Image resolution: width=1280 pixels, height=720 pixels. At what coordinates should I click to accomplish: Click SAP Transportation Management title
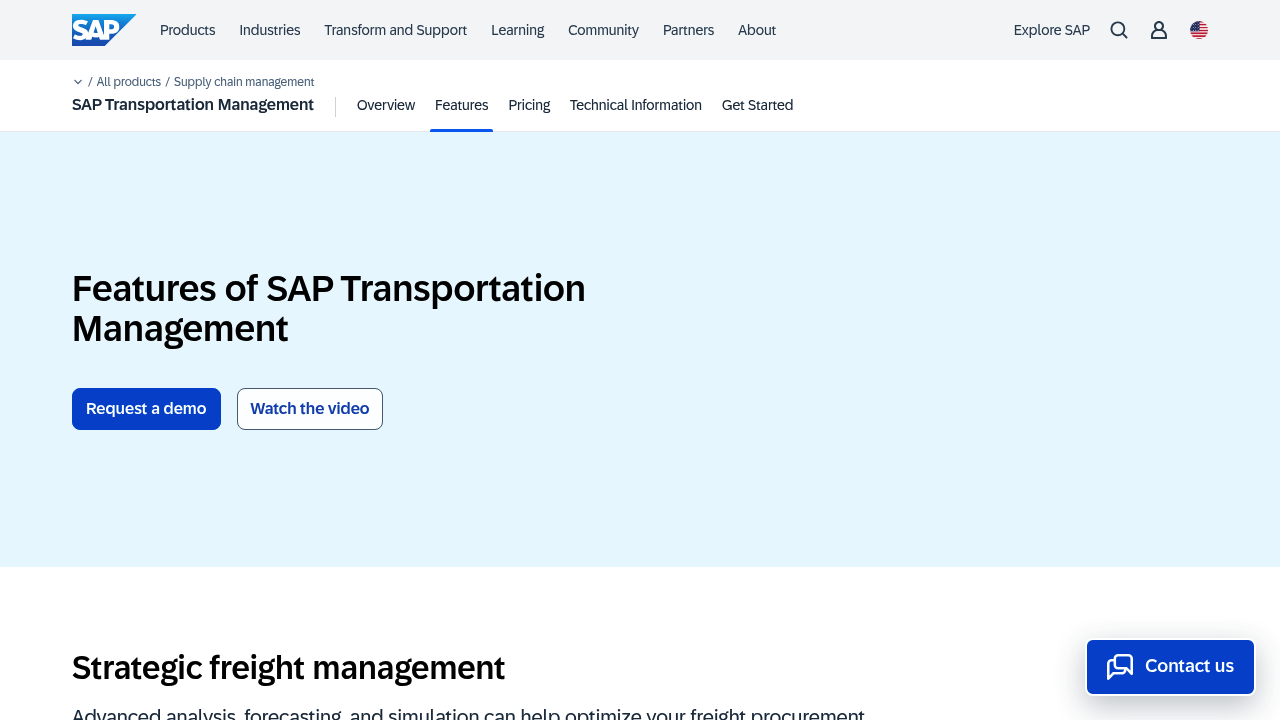tap(193, 105)
